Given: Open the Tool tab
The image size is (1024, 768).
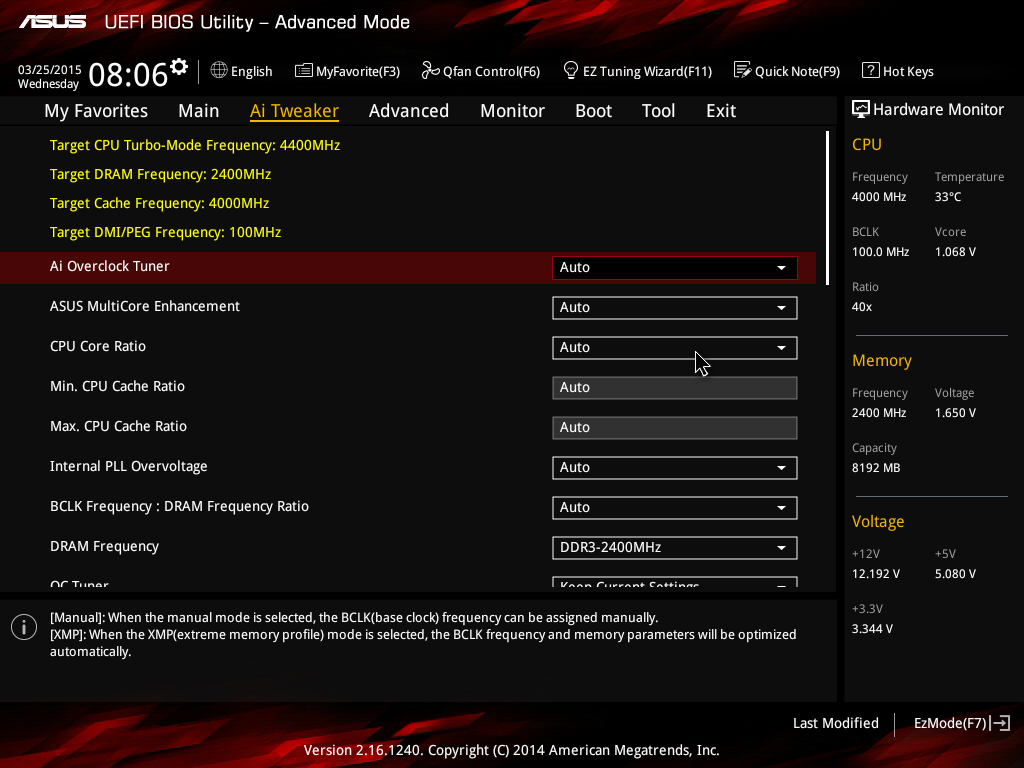Looking at the screenshot, I should pos(658,111).
